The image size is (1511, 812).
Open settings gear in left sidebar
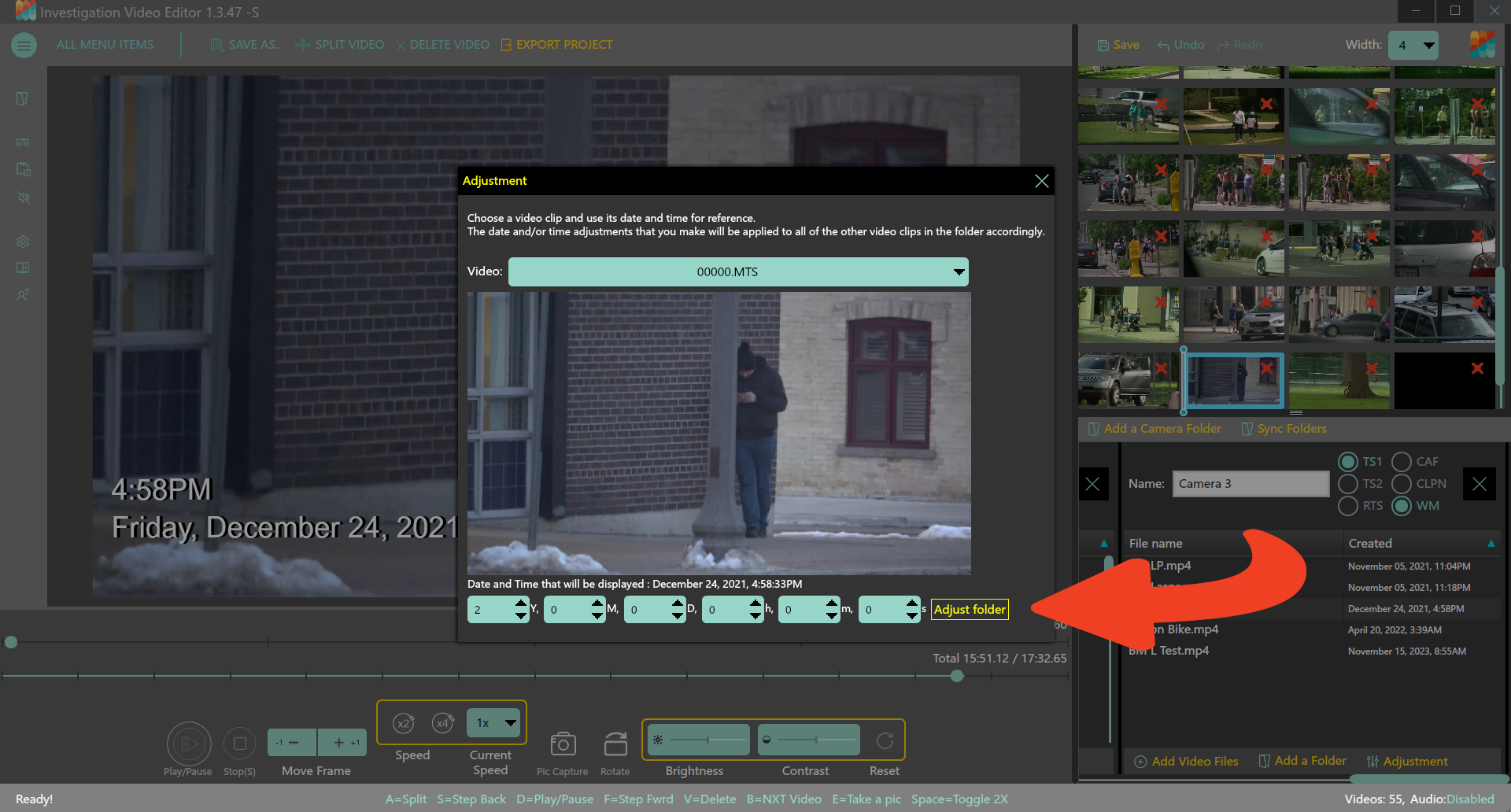[x=23, y=242]
